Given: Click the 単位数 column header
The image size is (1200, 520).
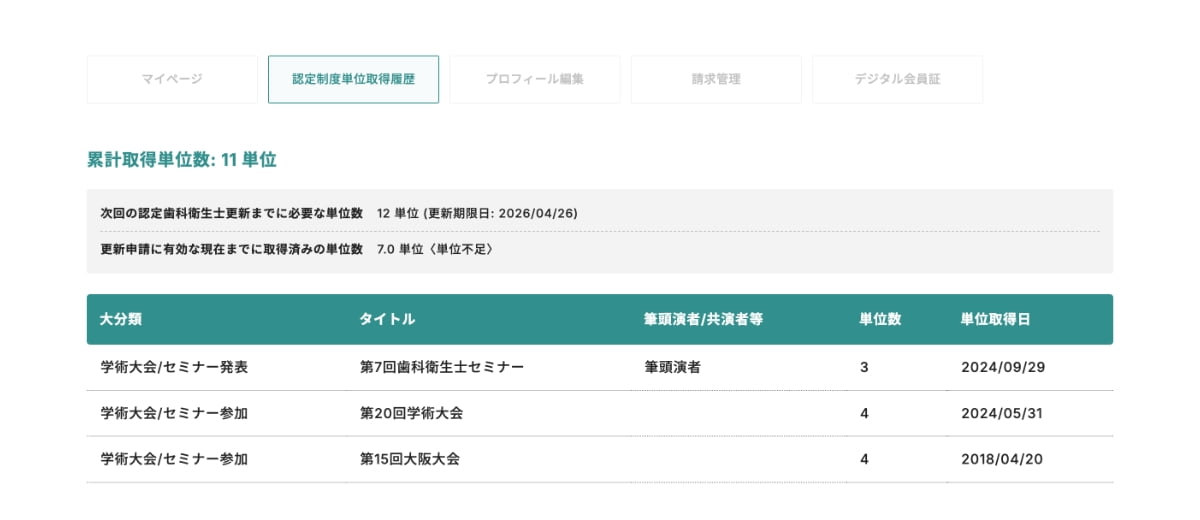Looking at the screenshot, I should tap(880, 319).
